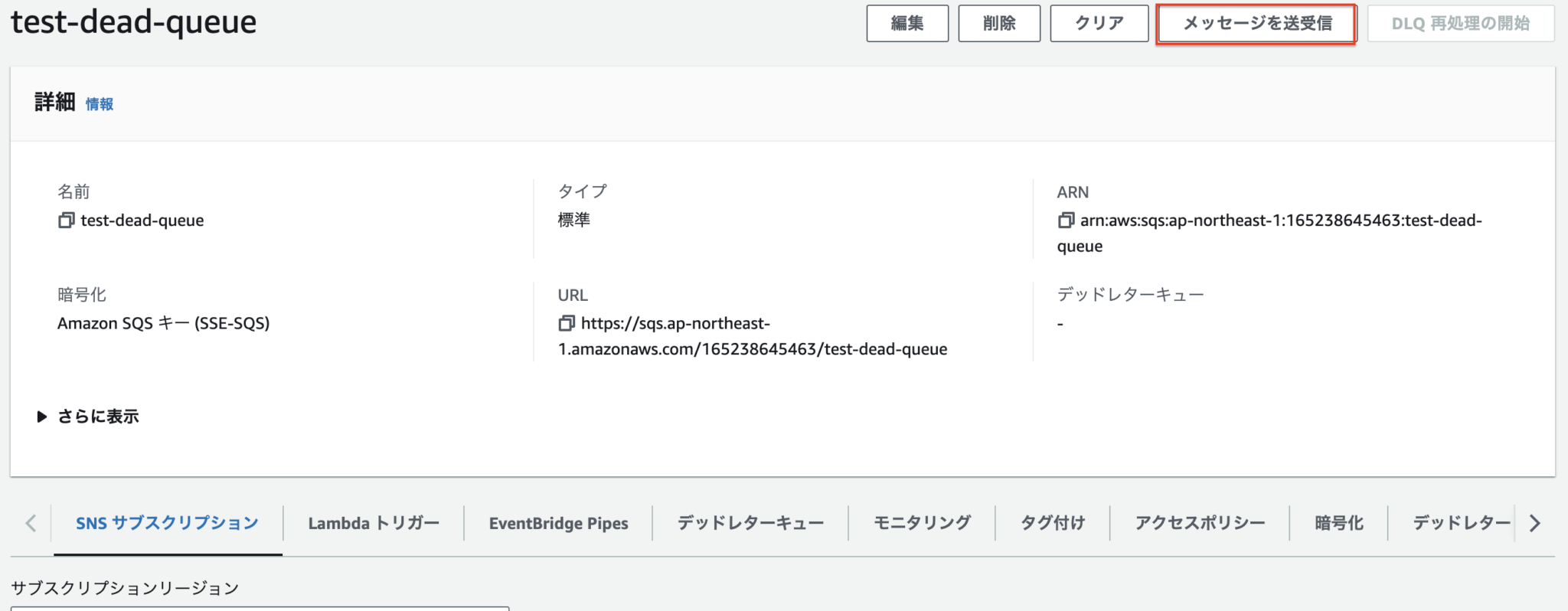The image size is (1568, 611).
Task: Open the 情報 link beside 詳細
Action: tap(100, 104)
